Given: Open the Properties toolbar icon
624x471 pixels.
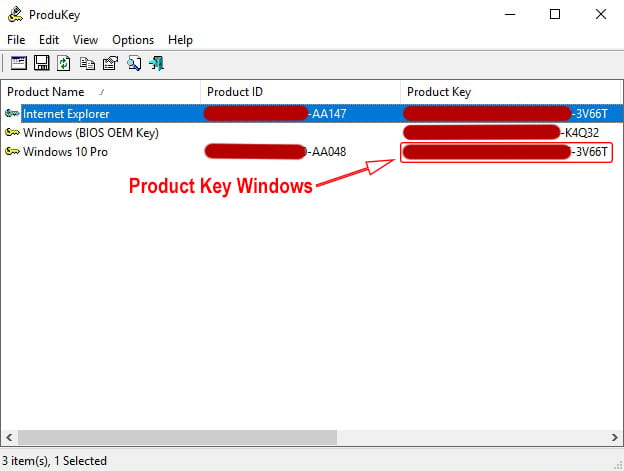Looking at the screenshot, I should [x=110, y=63].
